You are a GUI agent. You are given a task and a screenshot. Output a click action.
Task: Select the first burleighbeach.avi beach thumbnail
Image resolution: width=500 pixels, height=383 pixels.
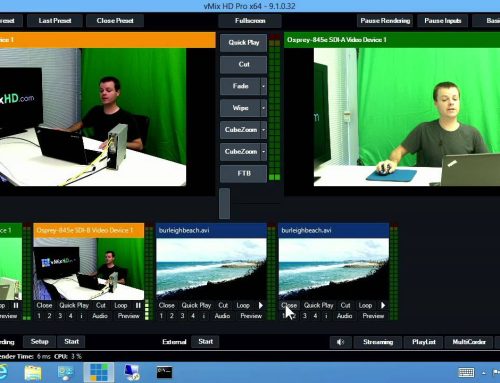pos(211,269)
